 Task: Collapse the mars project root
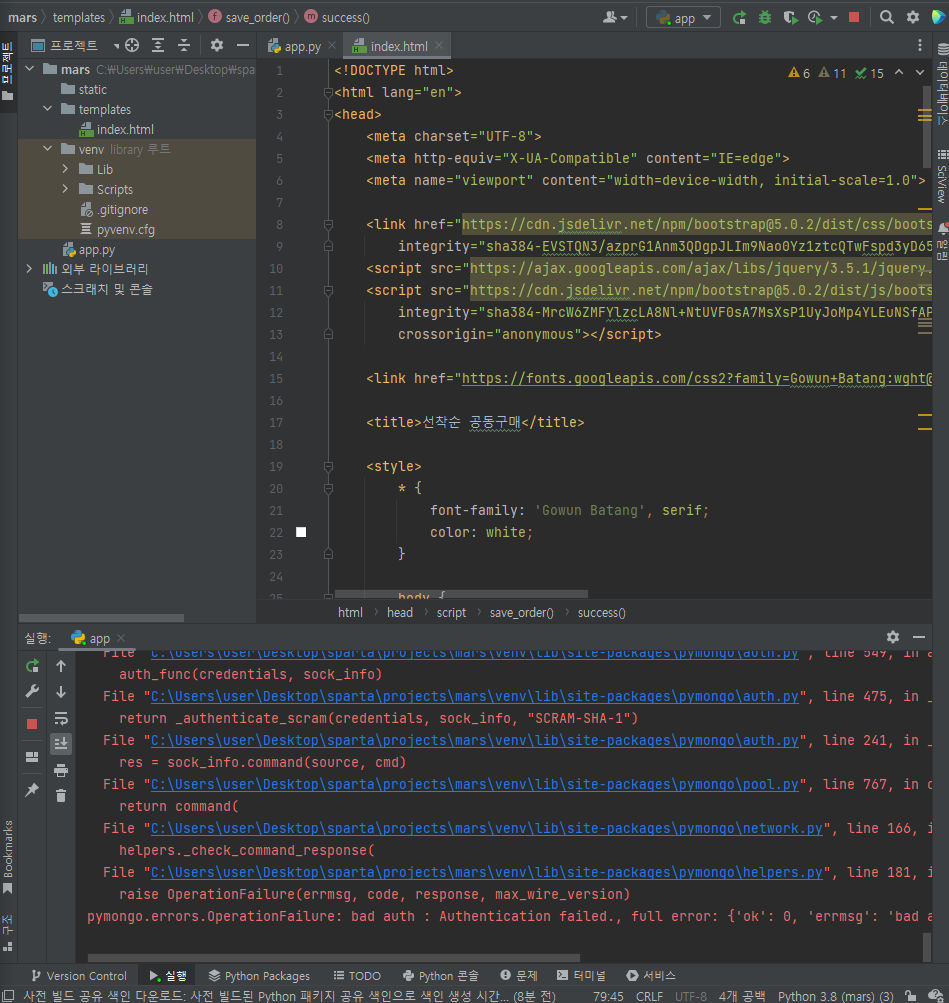(29, 68)
